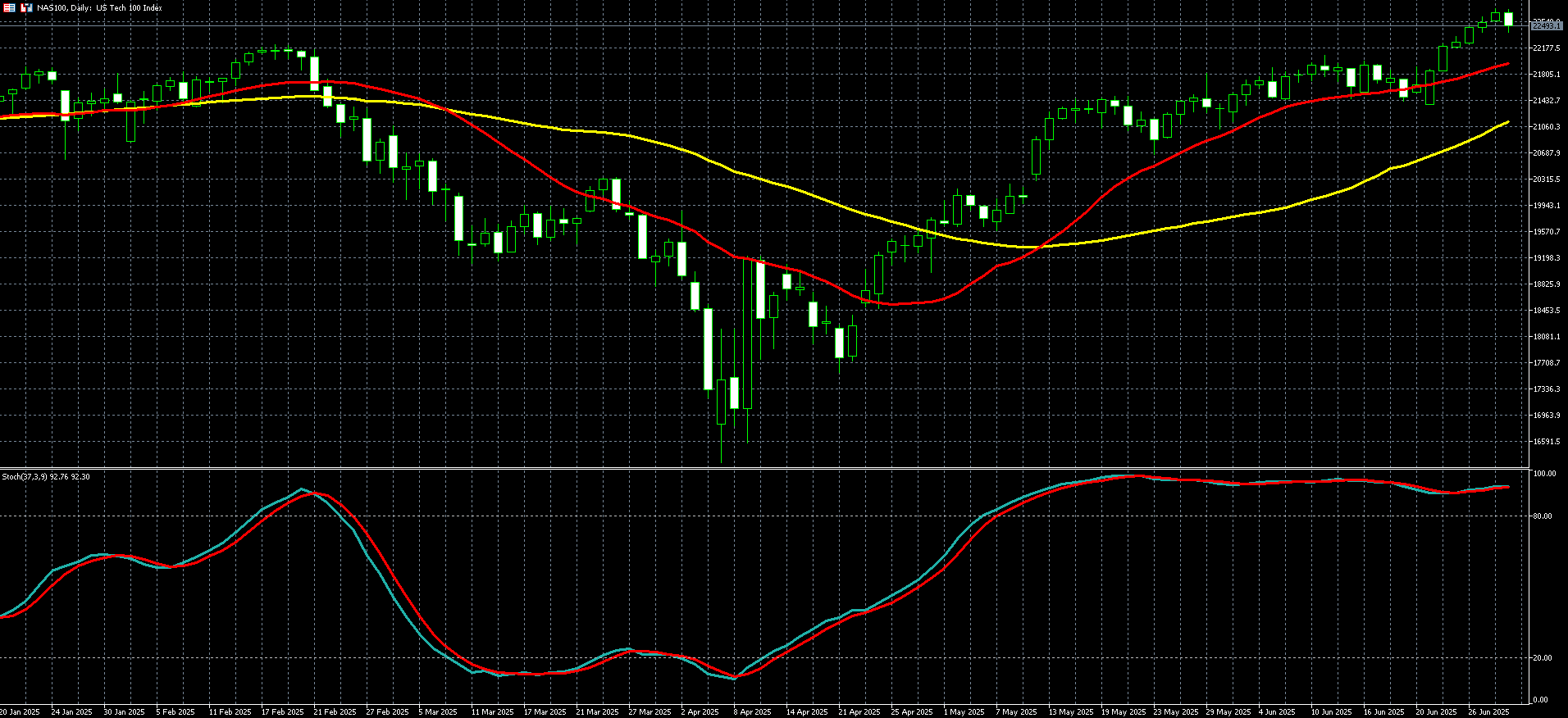Click the 17336.3 price scale label

click(x=1546, y=389)
